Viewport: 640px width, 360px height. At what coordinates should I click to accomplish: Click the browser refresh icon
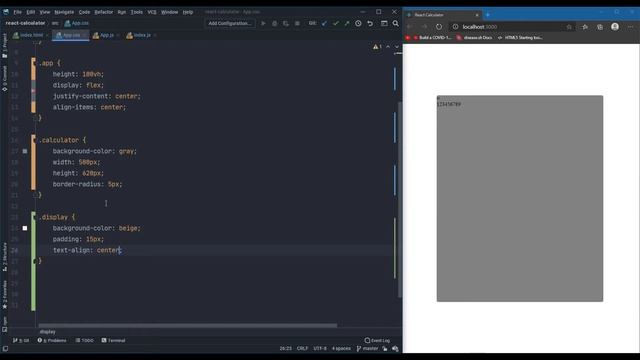coord(439,27)
